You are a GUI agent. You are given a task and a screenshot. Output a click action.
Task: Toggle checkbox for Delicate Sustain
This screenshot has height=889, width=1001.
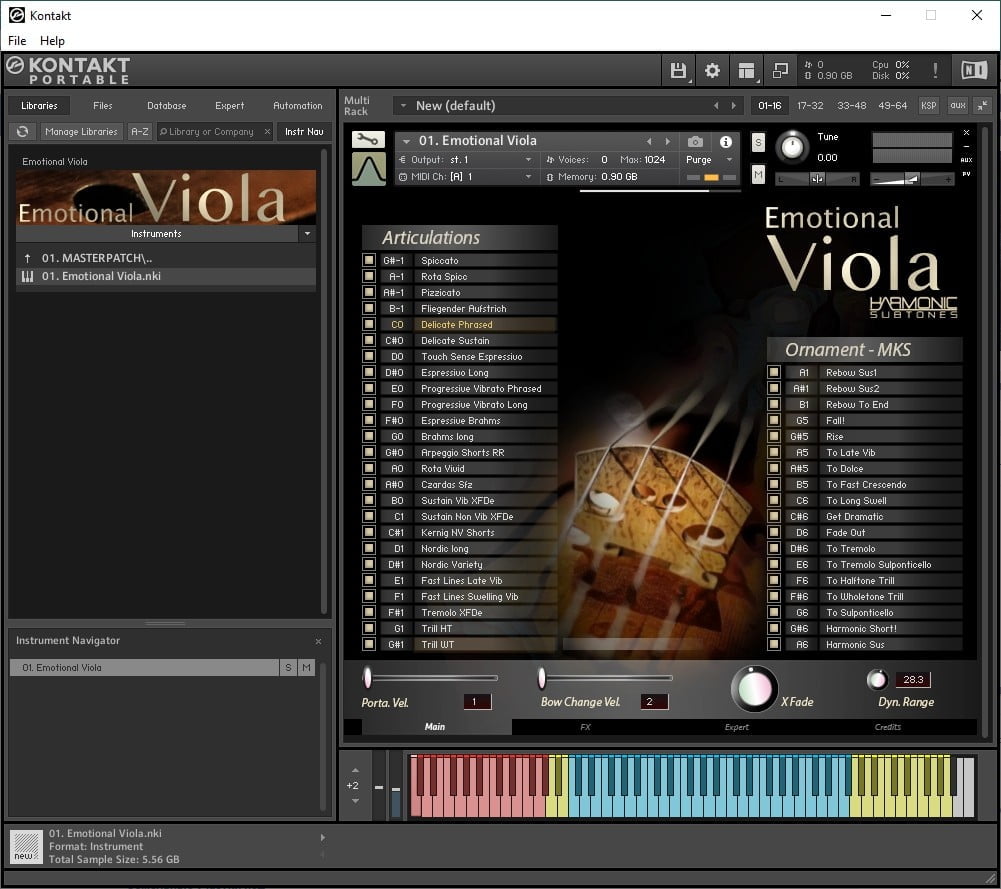click(x=368, y=340)
